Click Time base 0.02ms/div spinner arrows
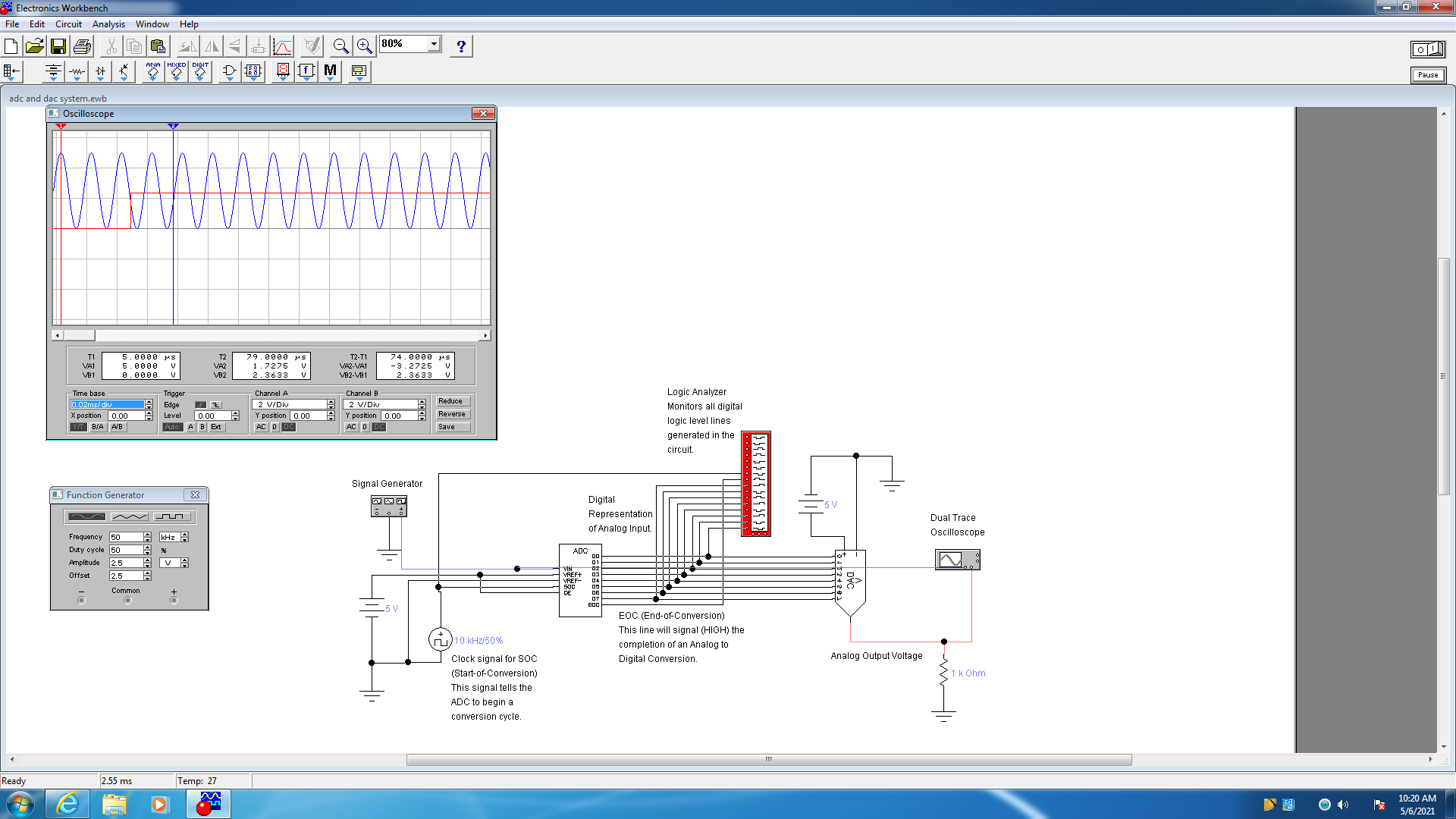This screenshot has width=1456, height=819. click(149, 405)
